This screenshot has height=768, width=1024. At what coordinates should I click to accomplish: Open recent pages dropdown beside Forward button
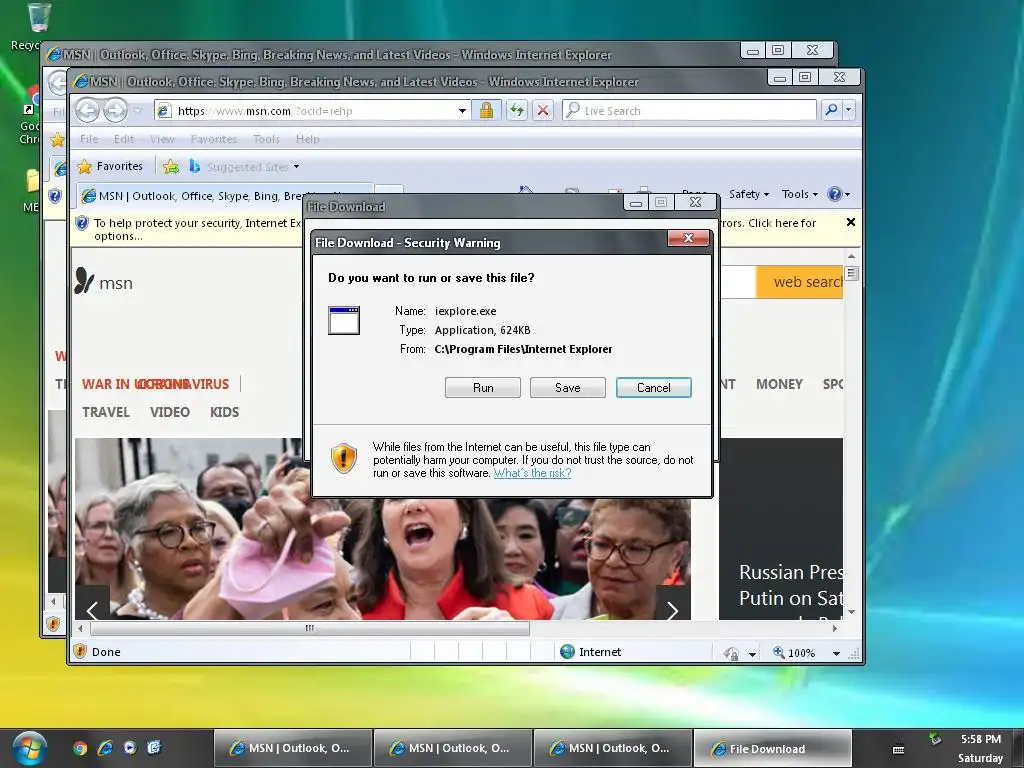click(138, 110)
